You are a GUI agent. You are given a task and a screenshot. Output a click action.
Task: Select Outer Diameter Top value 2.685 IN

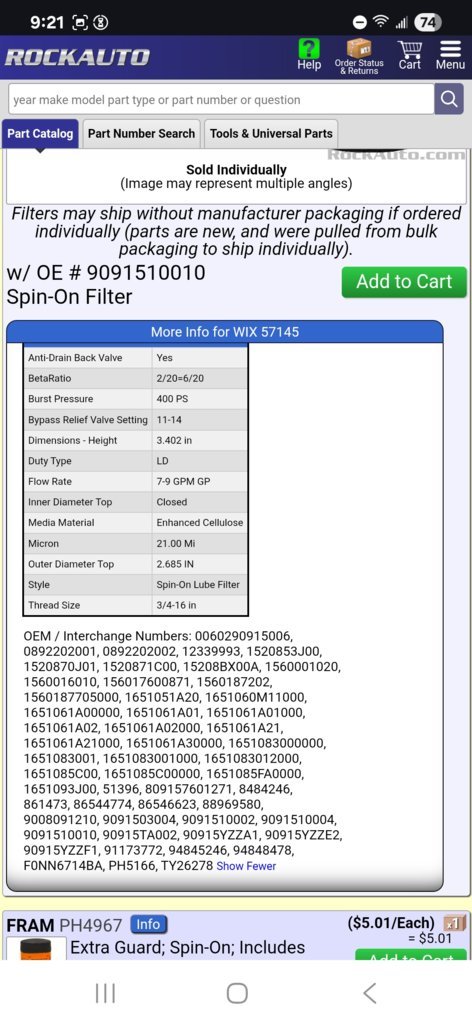(x=175, y=564)
